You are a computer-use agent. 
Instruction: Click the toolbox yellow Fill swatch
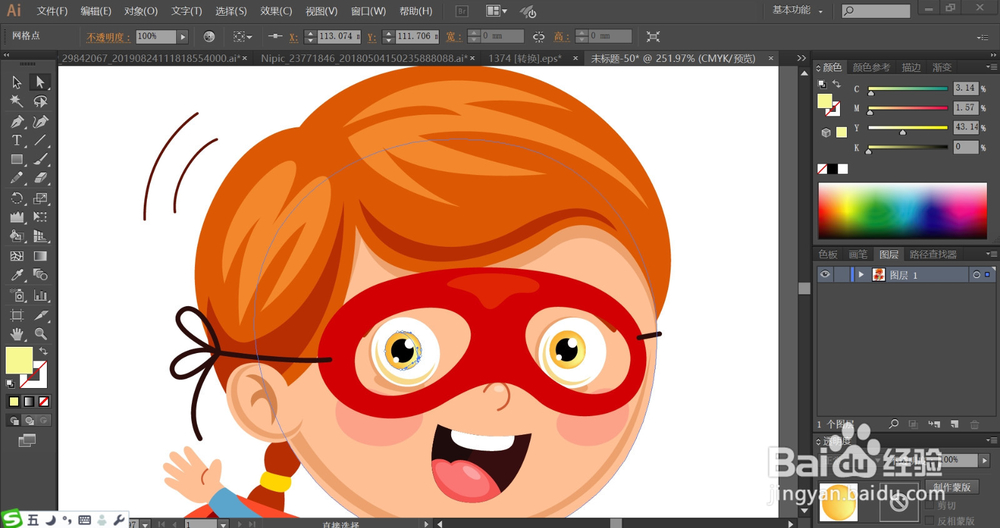pyautogui.click(x=19, y=361)
